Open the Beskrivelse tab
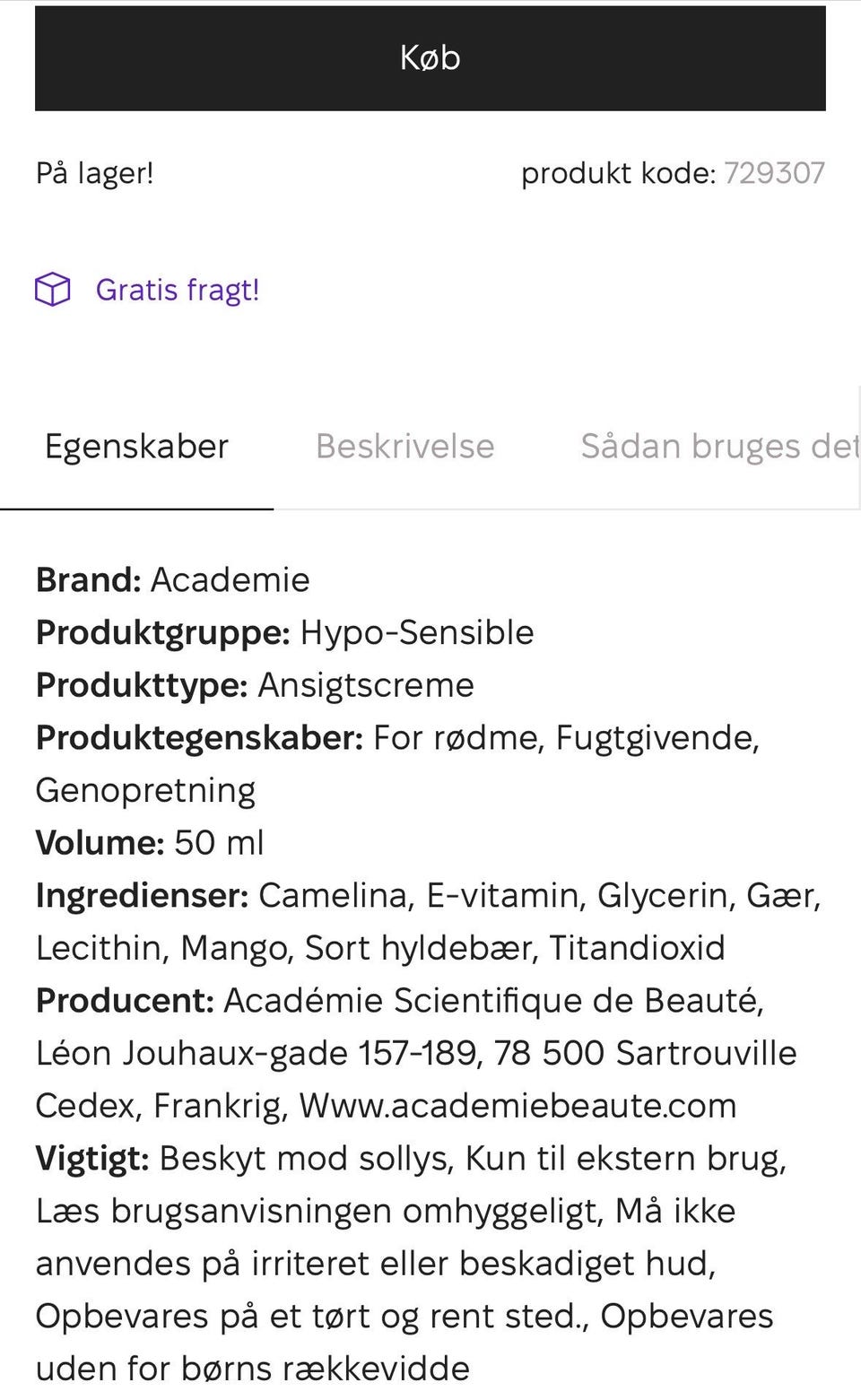861x1400 pixels. tap(404, 447)
